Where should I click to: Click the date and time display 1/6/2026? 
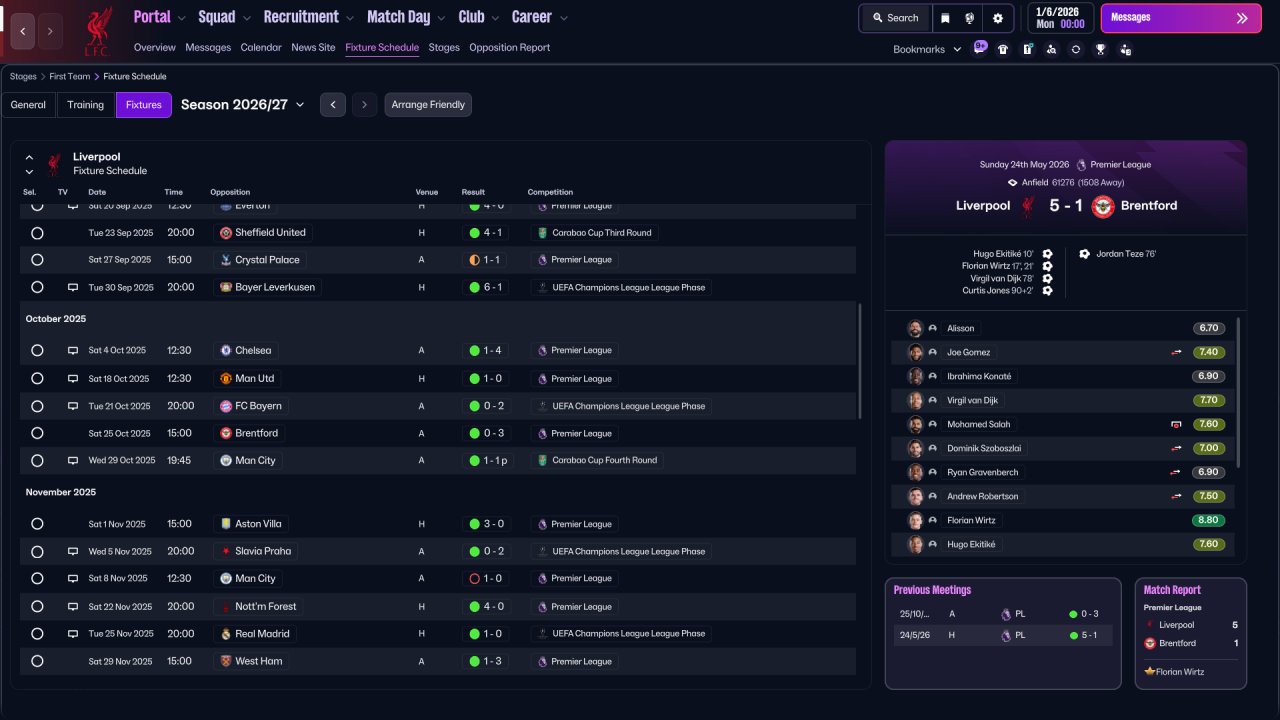(x=1060, y=18)
